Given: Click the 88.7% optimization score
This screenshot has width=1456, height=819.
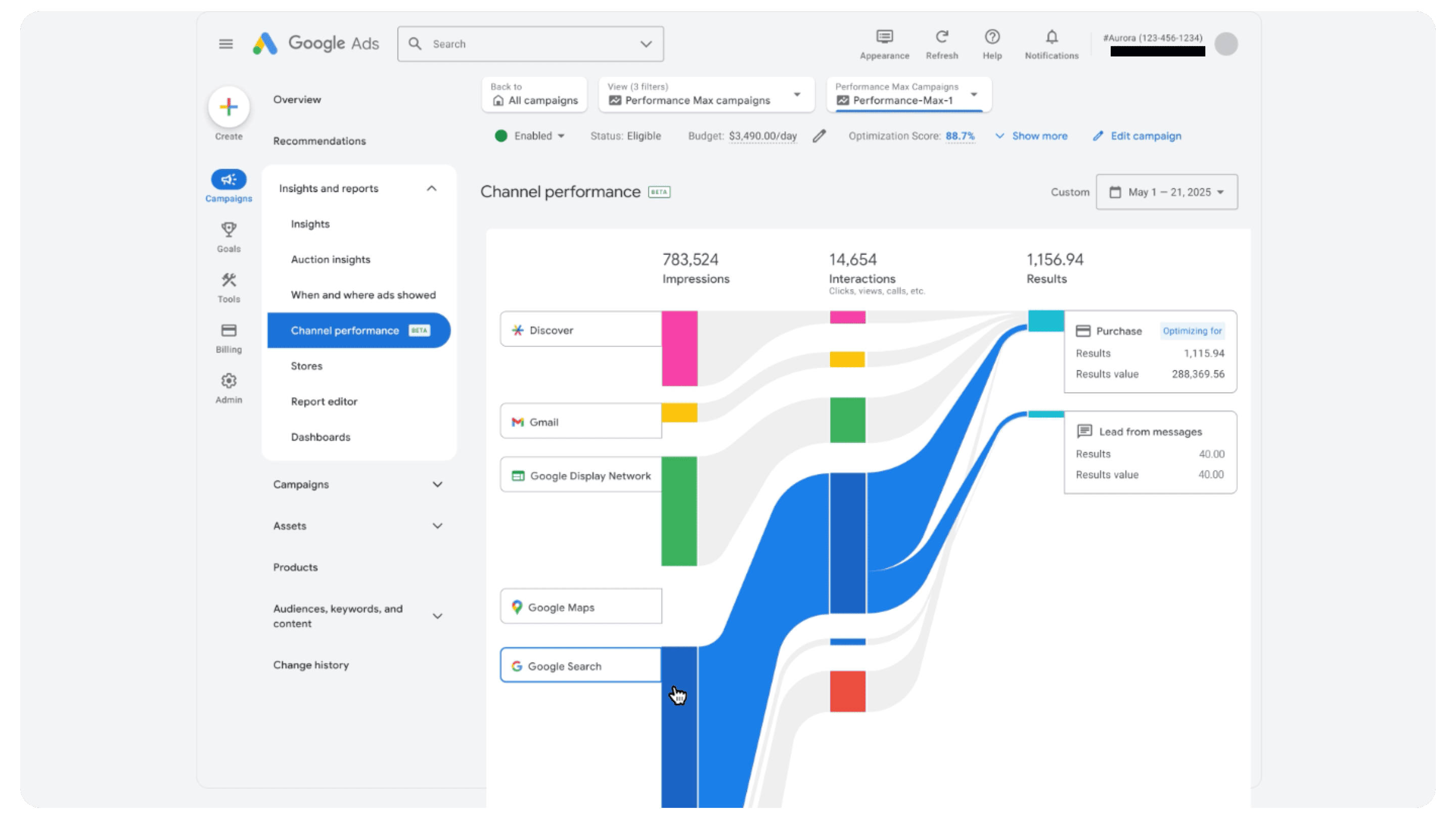Looking at the screenshot, I should pos(960,135).
